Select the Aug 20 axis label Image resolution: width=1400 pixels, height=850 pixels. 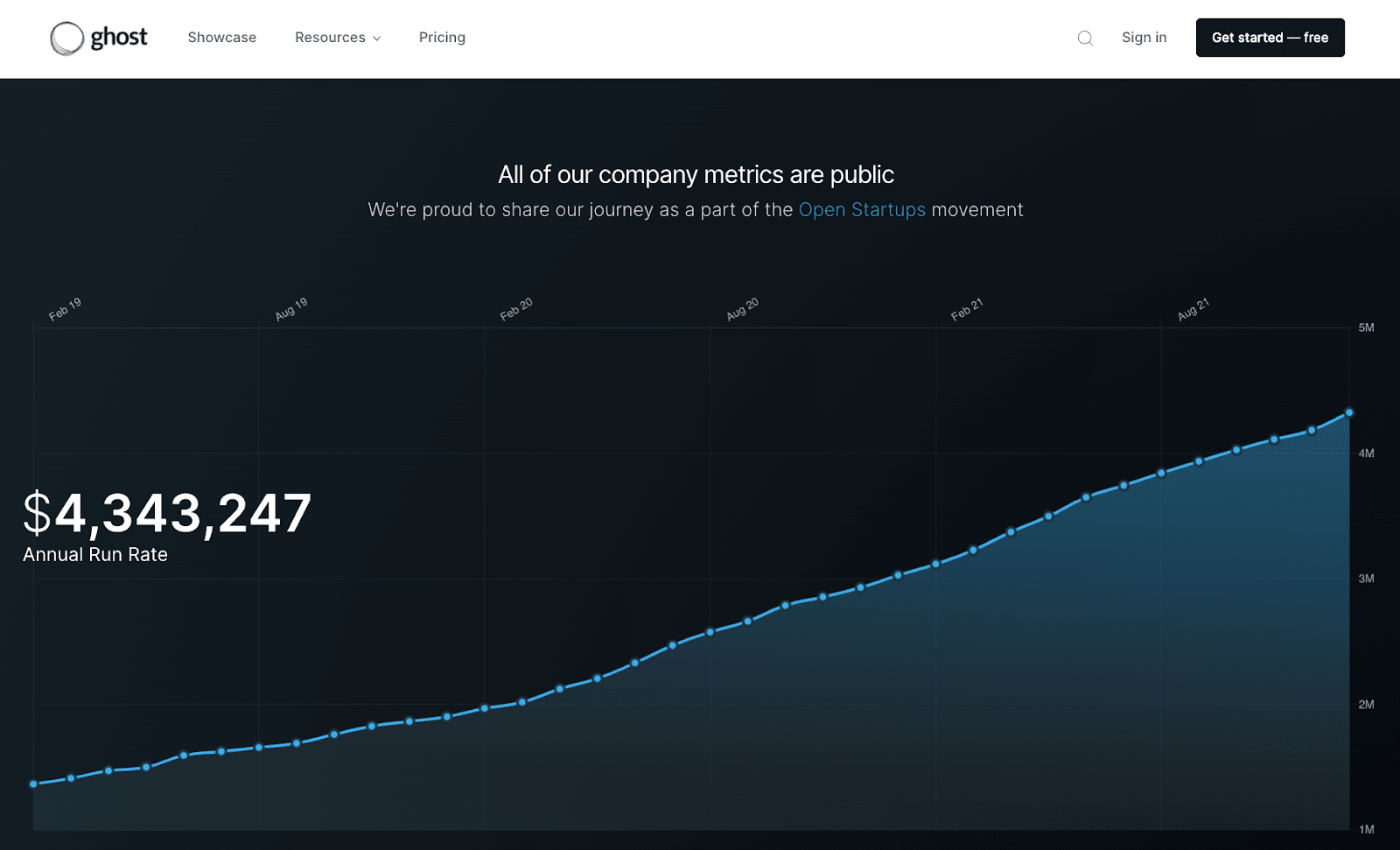pyautogui.click(x=742, y=309)
